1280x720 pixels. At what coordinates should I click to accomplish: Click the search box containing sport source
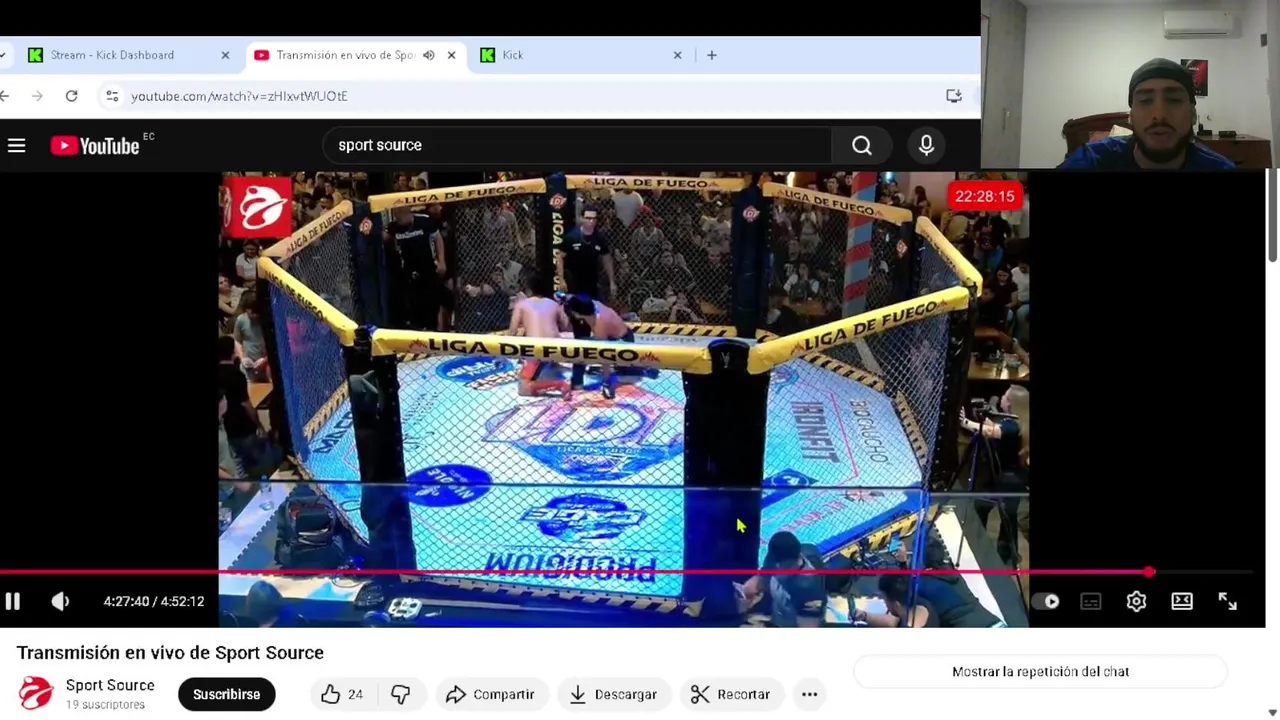(x=577, y=146)
